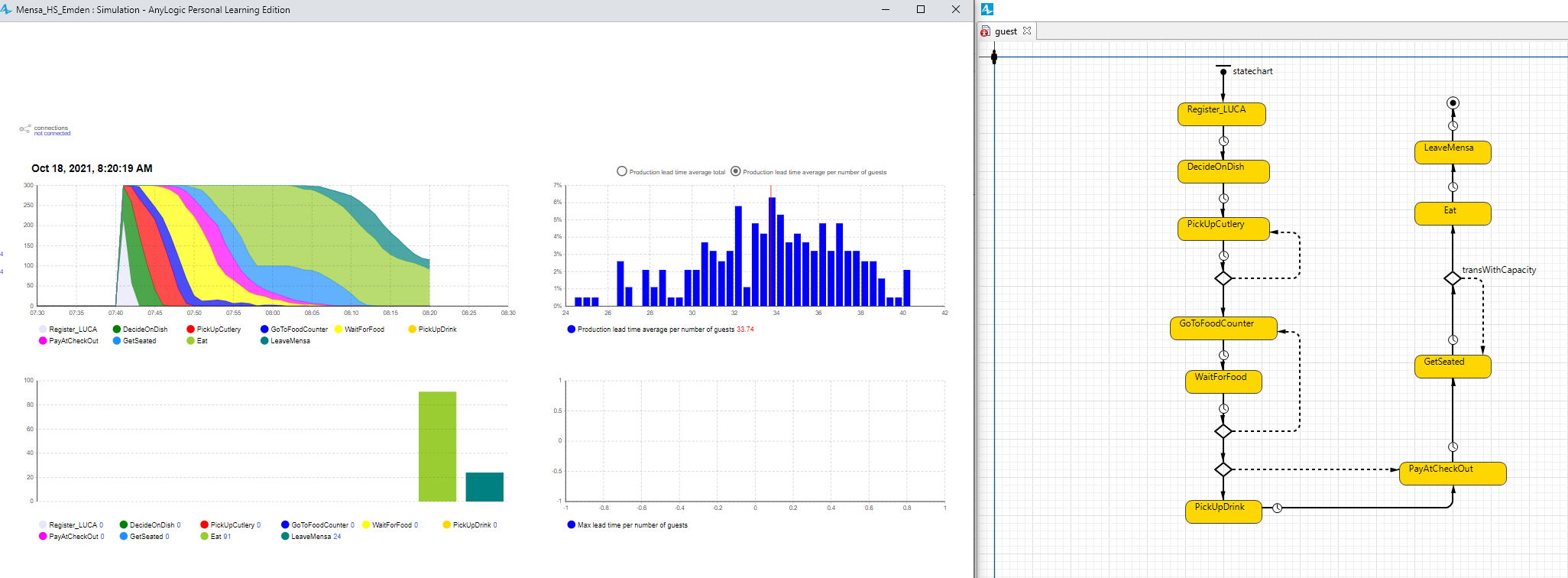Click the GoToFoodCounter state block

point(1223,328)
